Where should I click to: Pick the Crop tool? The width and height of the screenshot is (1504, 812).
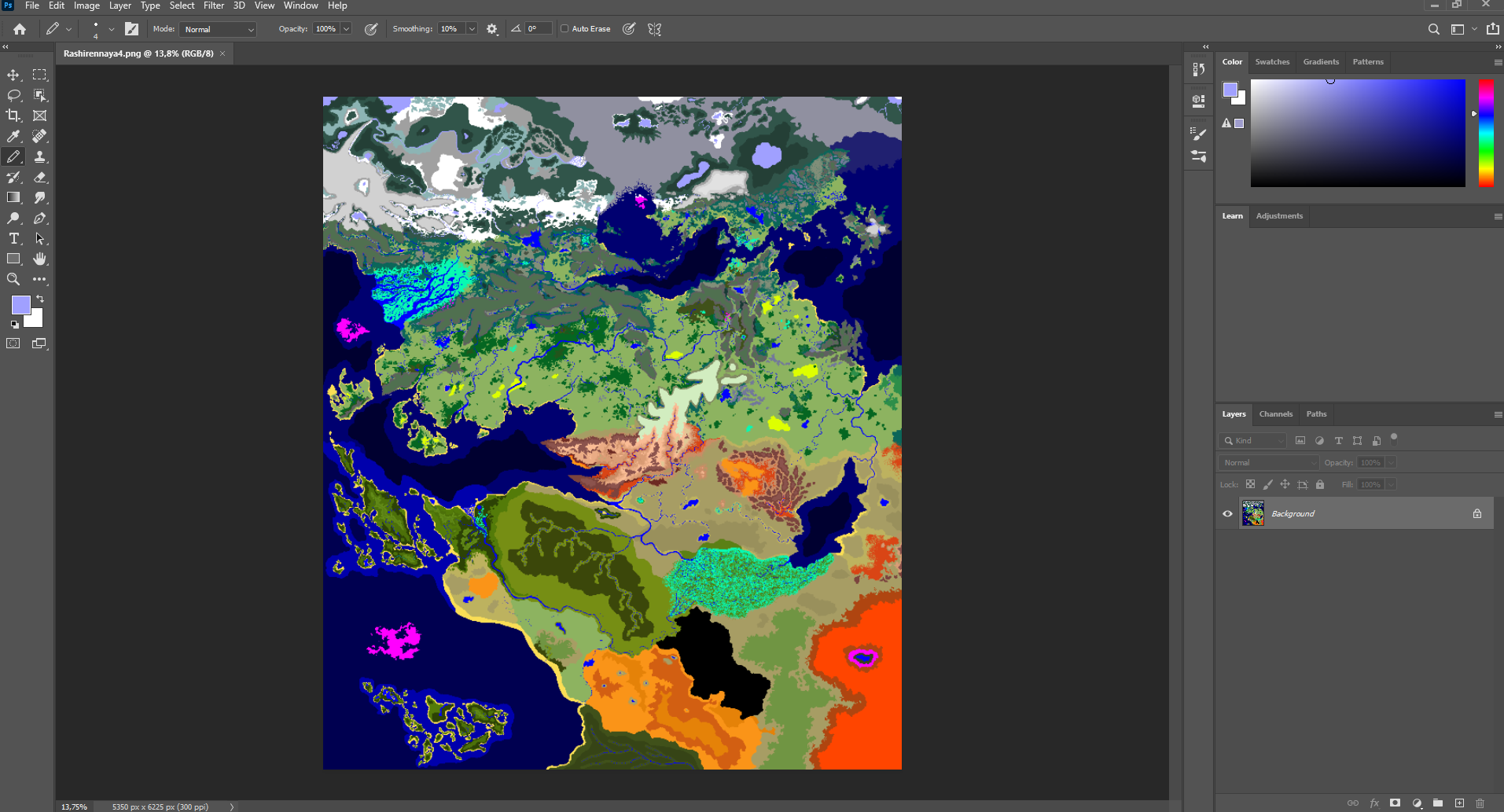coord(13,116)
